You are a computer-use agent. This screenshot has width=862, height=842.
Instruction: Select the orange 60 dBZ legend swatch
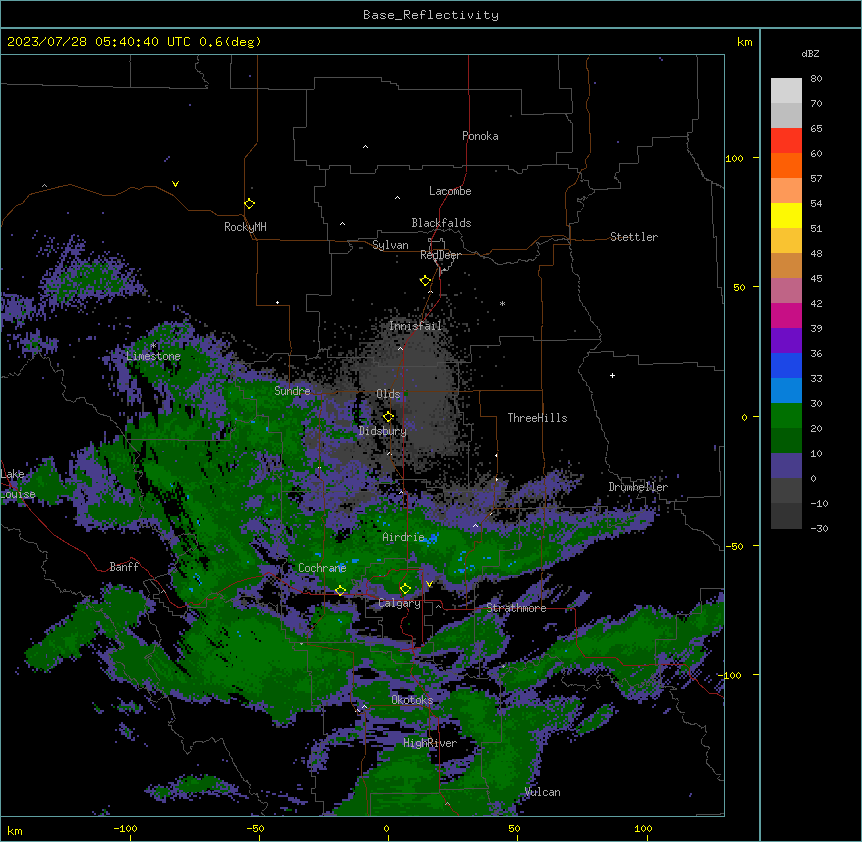coord(786,165)
